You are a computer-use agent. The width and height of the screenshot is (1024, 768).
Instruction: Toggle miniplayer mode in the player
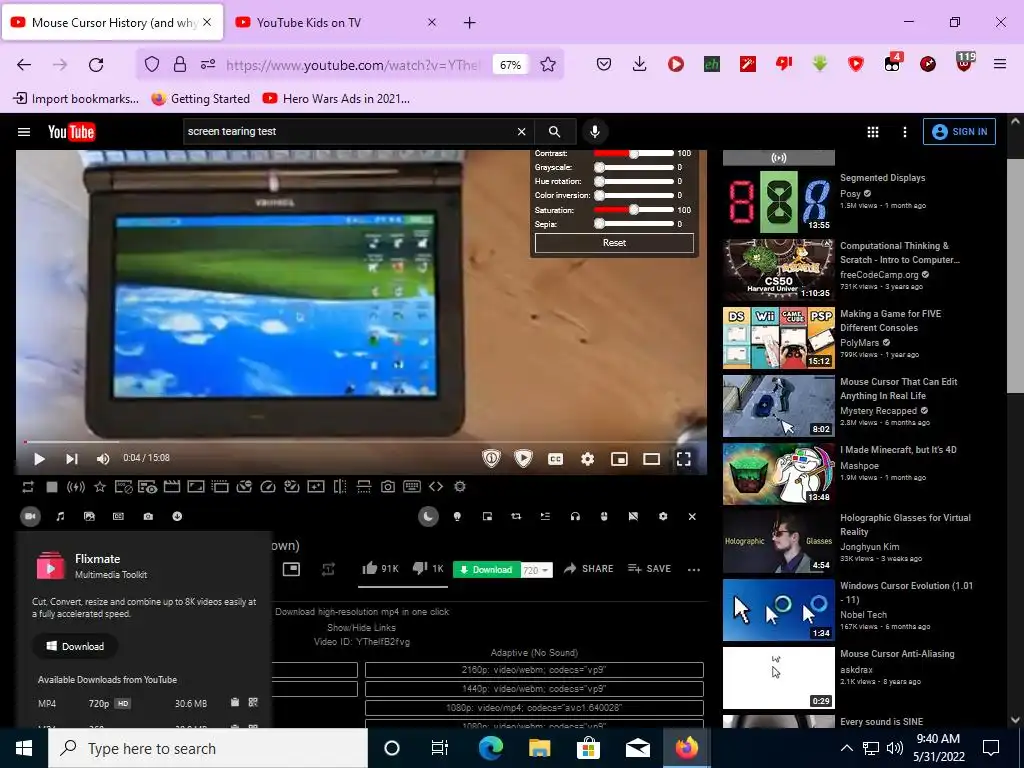click(619, 459)
